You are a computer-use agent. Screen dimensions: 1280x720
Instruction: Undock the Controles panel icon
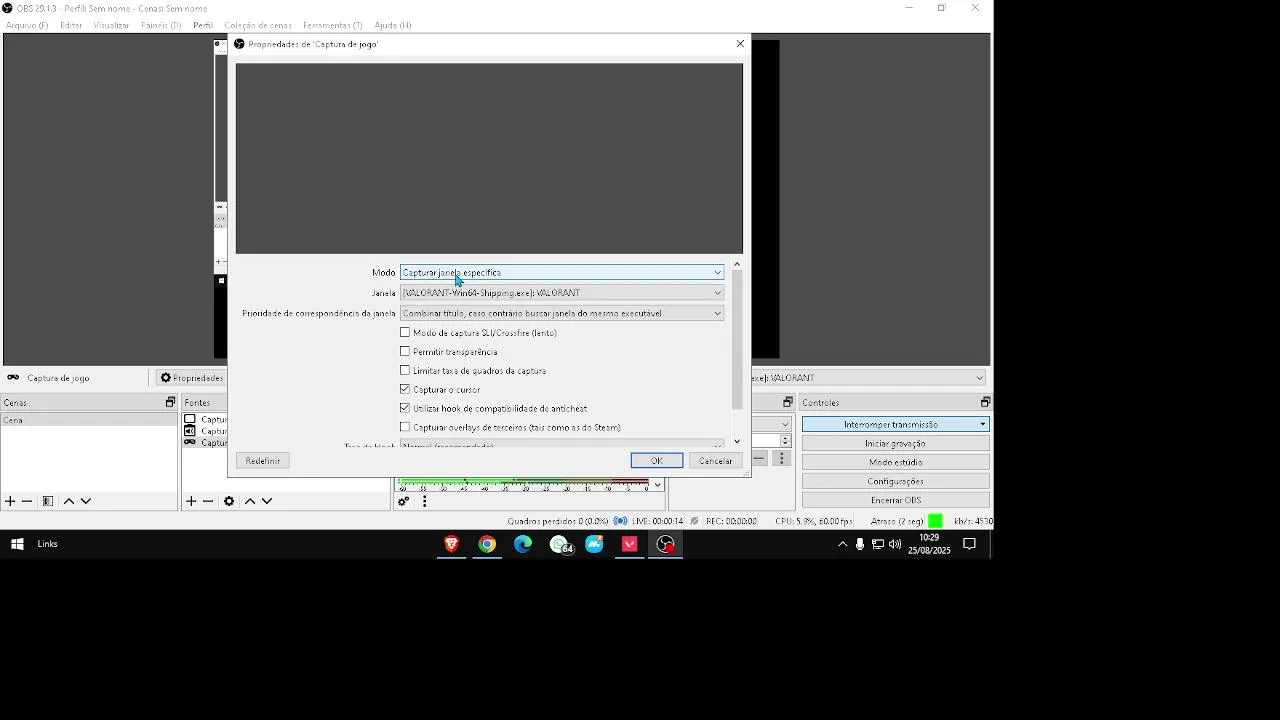coord(985,402)
